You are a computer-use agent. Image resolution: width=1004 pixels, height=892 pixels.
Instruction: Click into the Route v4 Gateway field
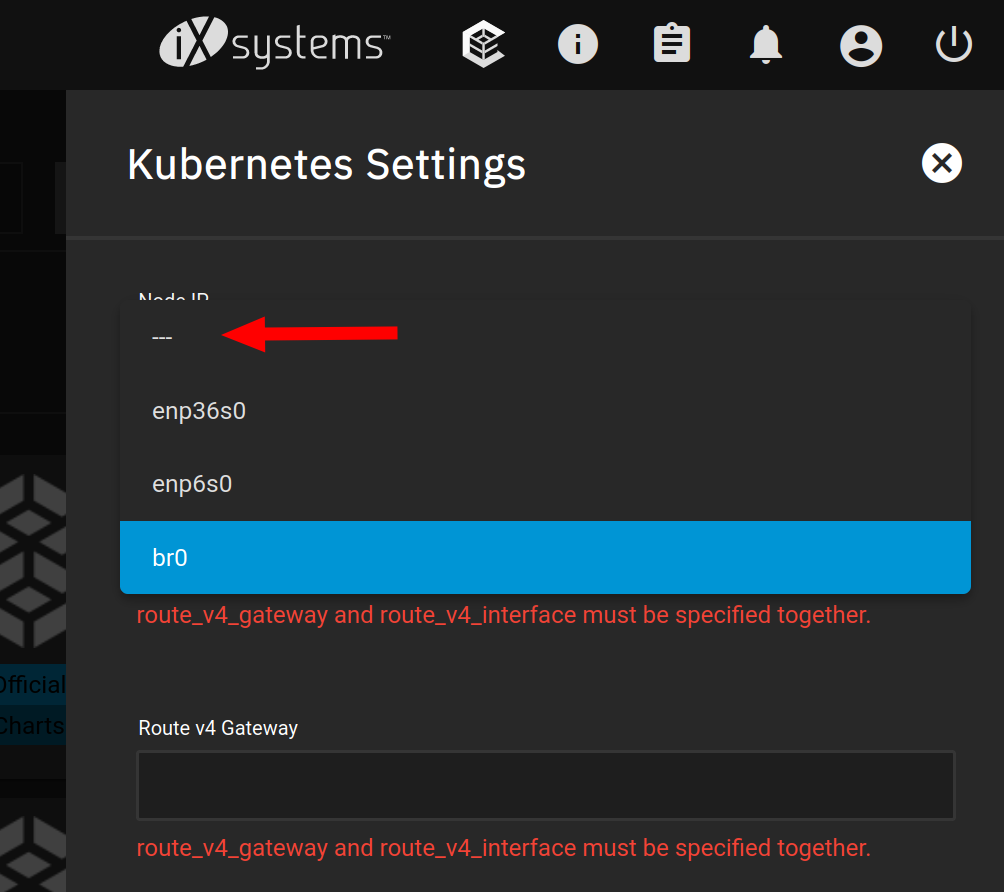click(546, 785)
